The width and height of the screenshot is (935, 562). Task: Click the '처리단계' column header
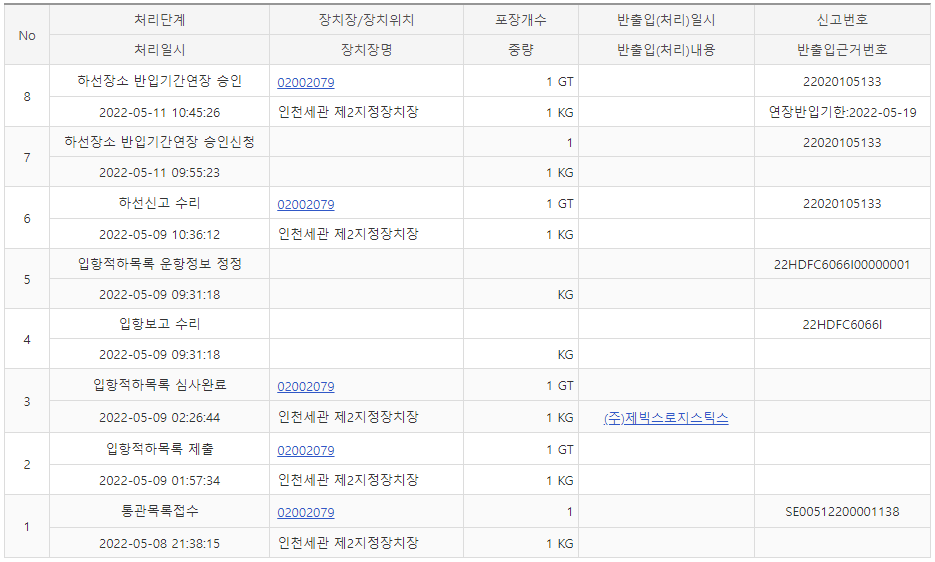coord(159,20)
